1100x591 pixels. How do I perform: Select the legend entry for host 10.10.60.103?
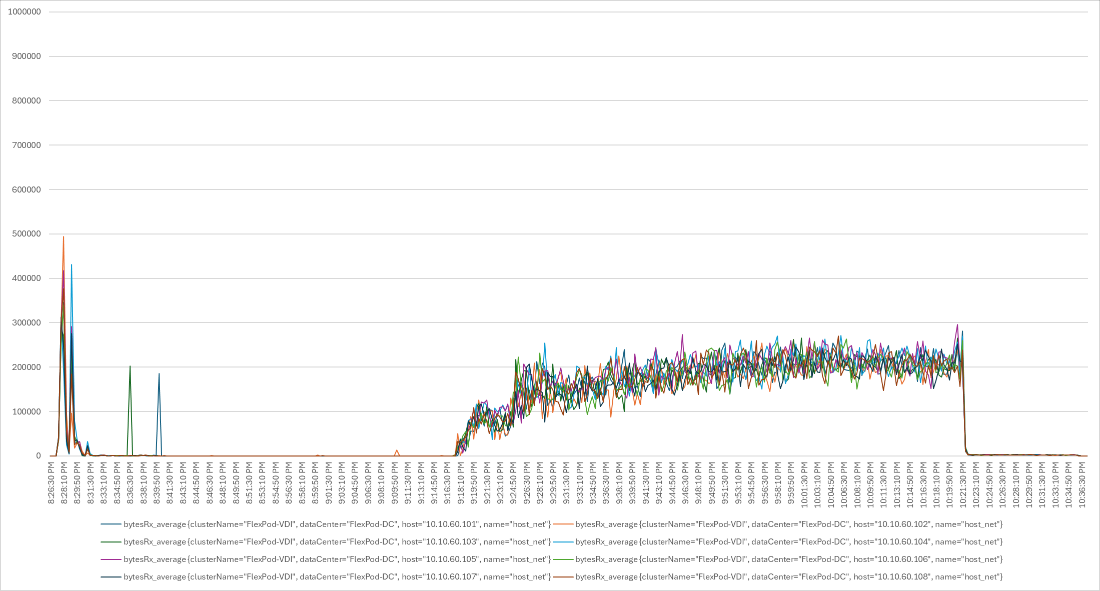326,542
